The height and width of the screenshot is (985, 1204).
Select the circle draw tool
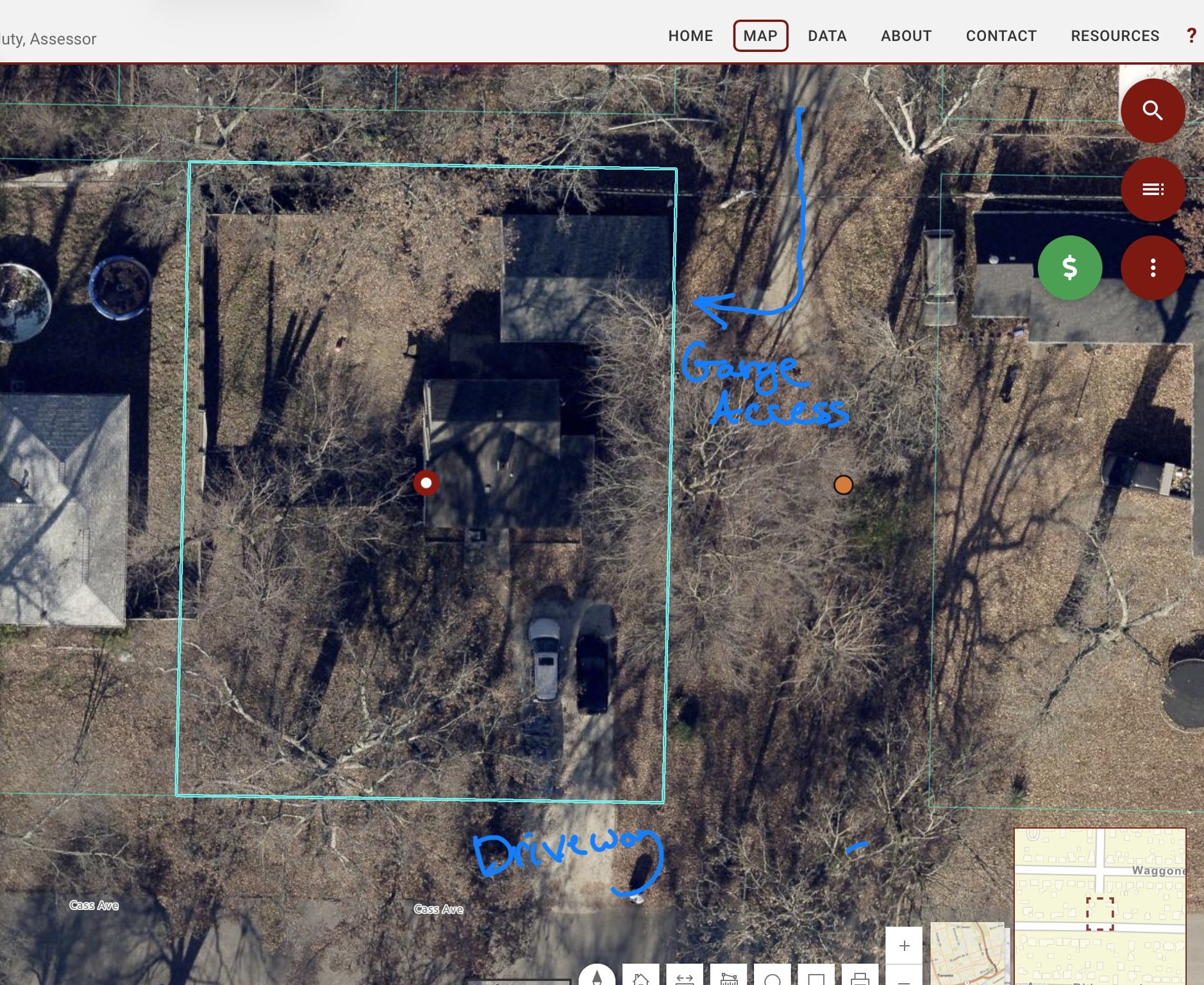pyautogui.click(x=772, y=977)
